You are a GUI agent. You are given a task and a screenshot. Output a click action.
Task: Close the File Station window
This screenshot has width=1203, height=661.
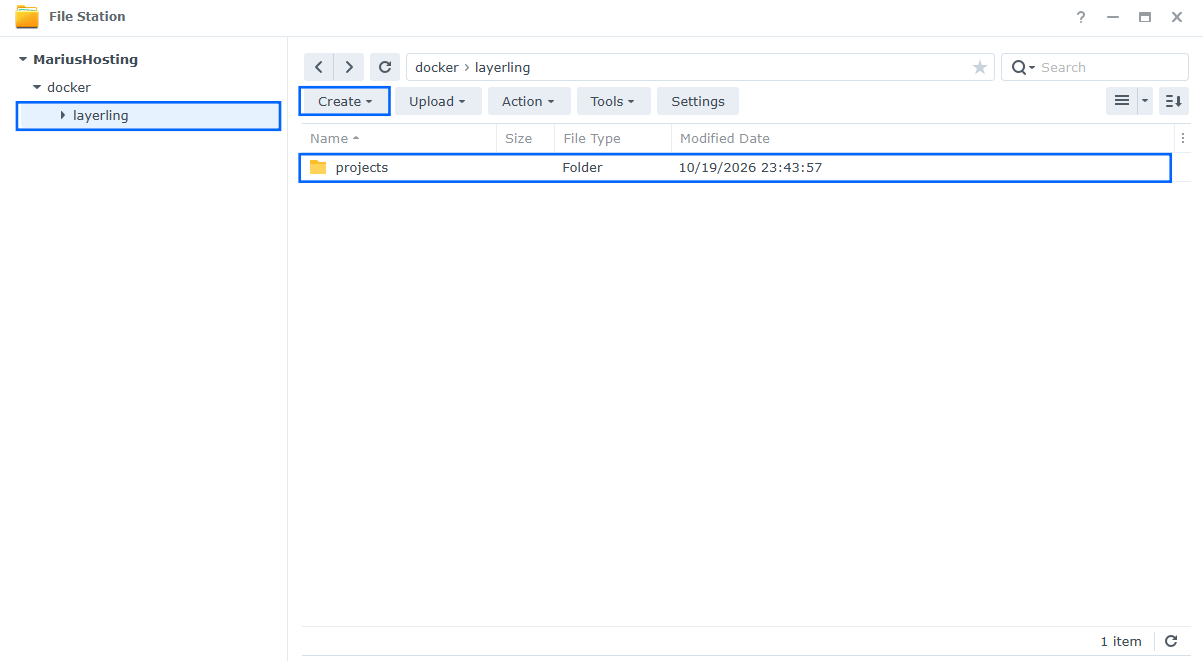tap(1177, 17)
